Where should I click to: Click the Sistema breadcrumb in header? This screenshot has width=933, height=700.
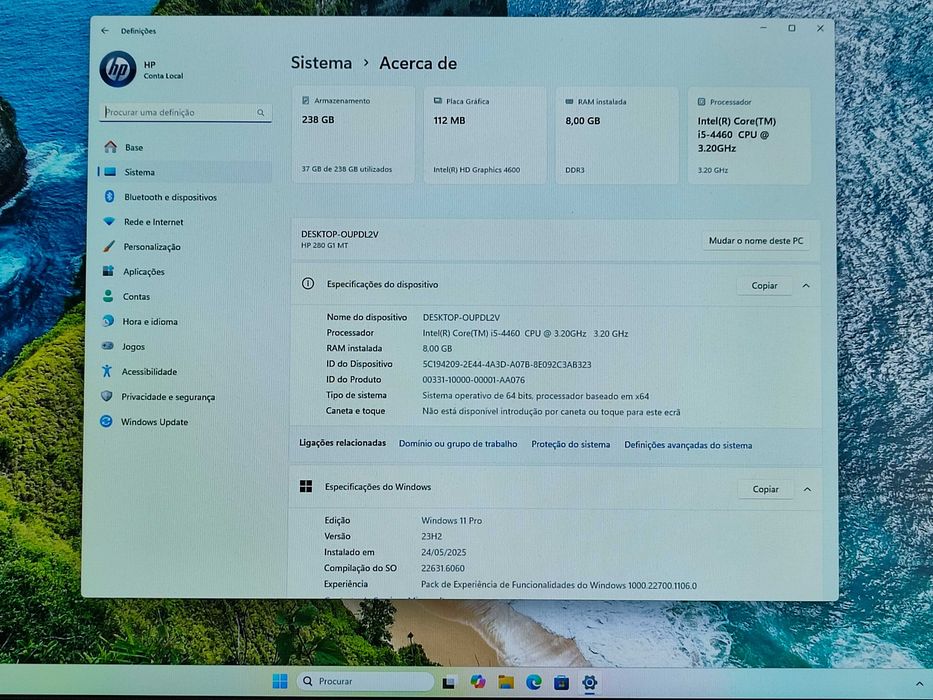point(321,62)
